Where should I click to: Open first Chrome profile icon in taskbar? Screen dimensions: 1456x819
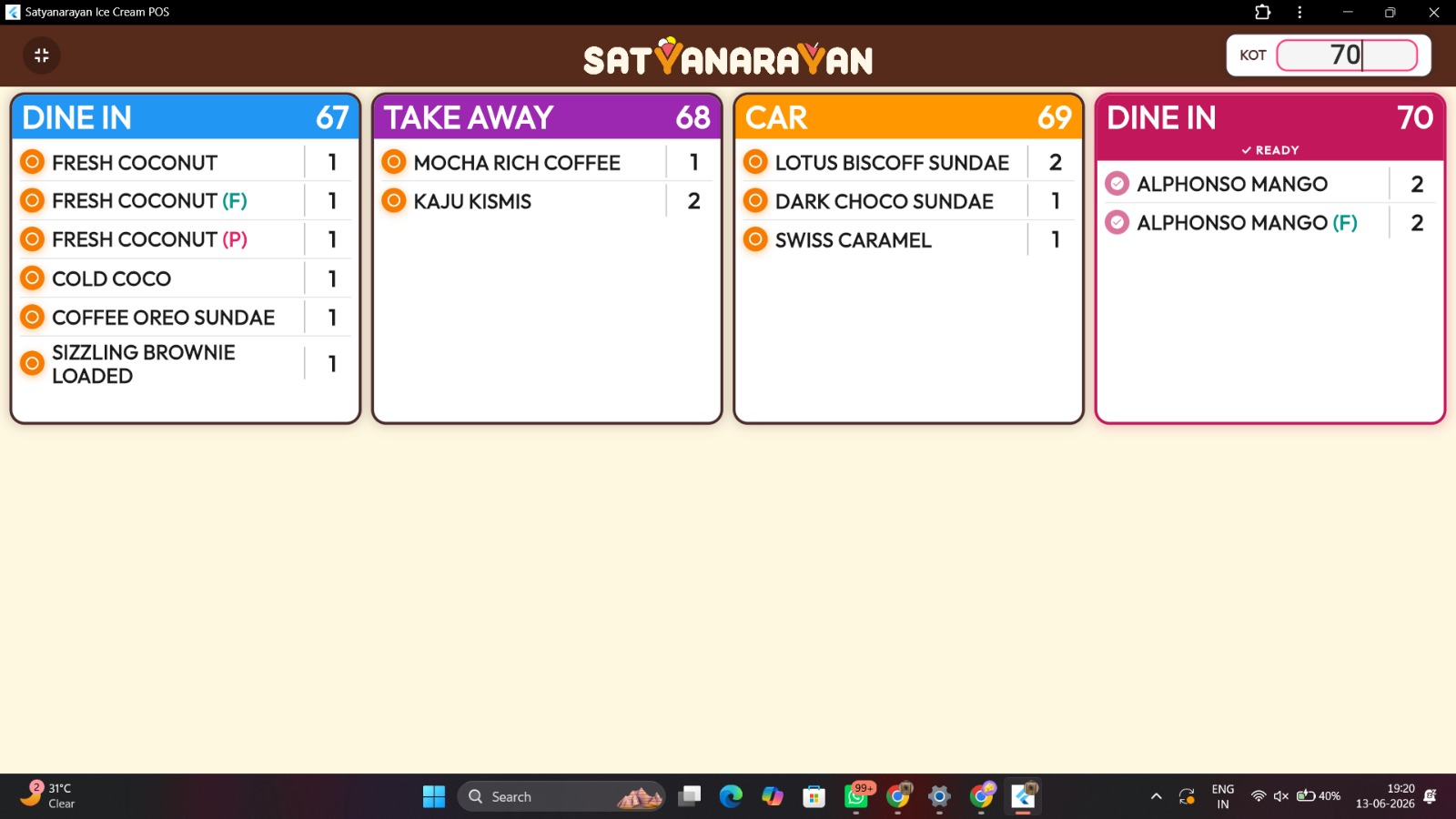898,796
